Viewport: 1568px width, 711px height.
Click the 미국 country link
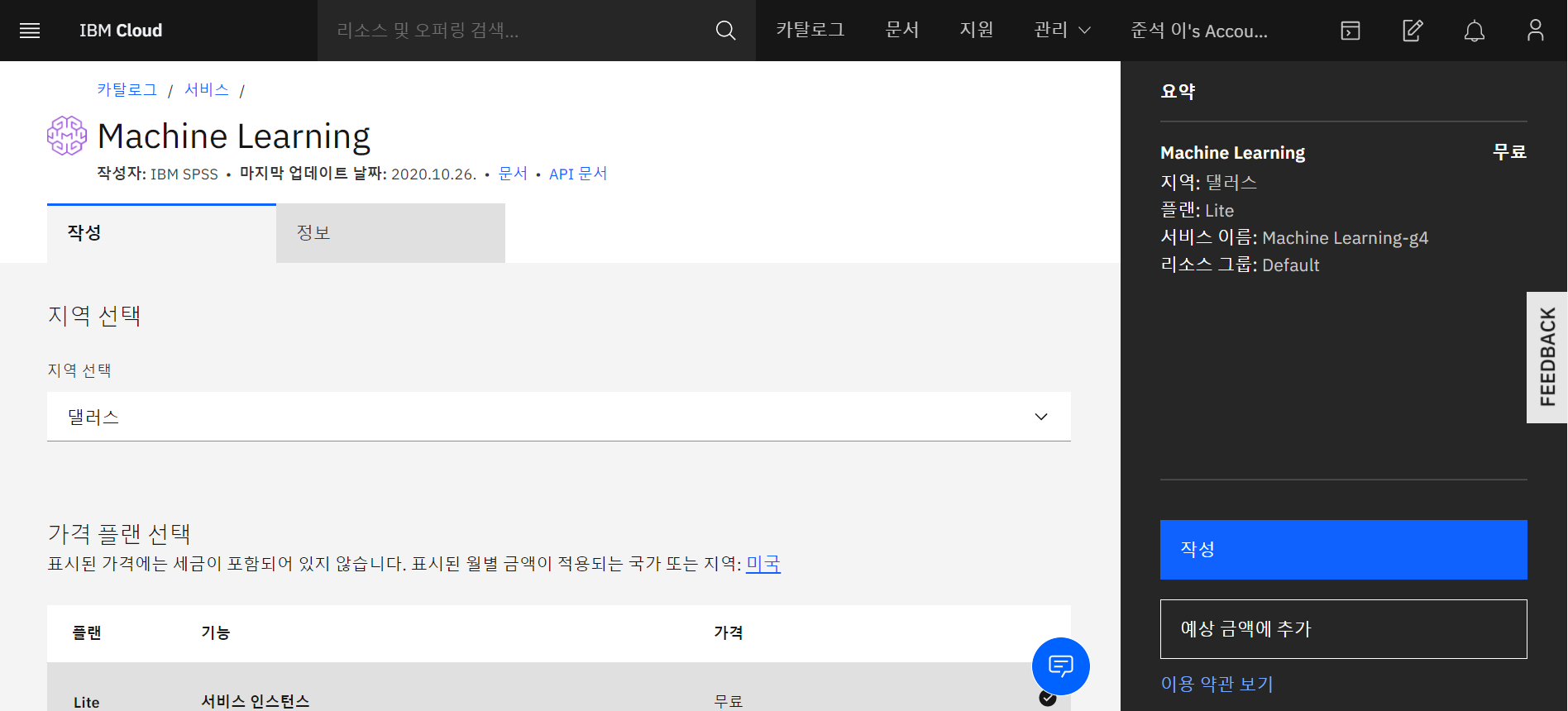763,564
